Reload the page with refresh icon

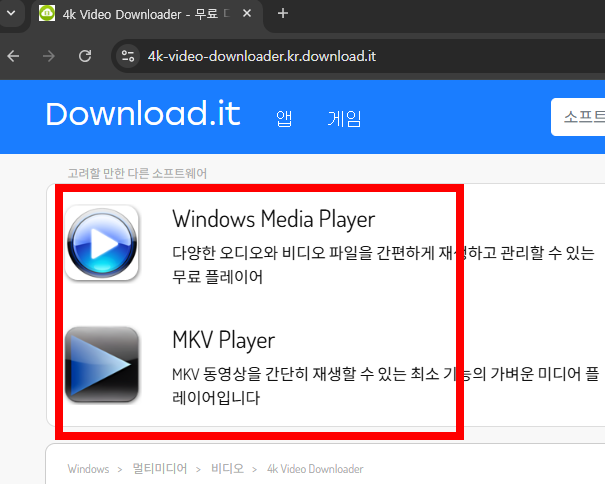(x=85, y=56)
